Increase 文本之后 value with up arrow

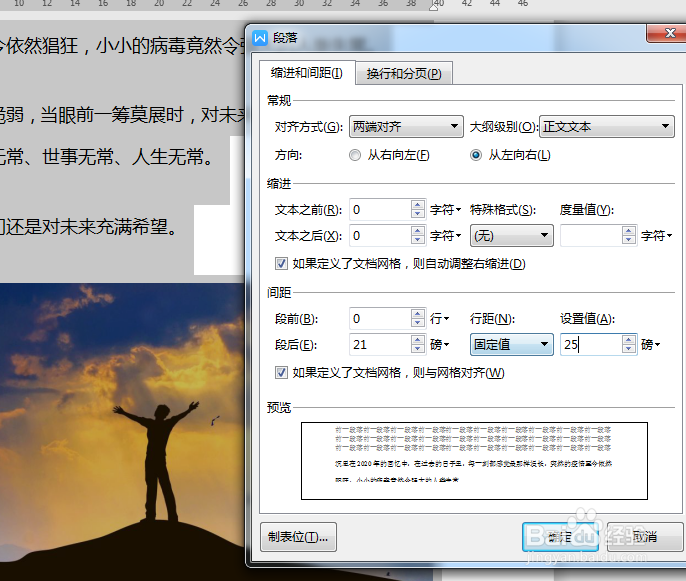[418, 231]
